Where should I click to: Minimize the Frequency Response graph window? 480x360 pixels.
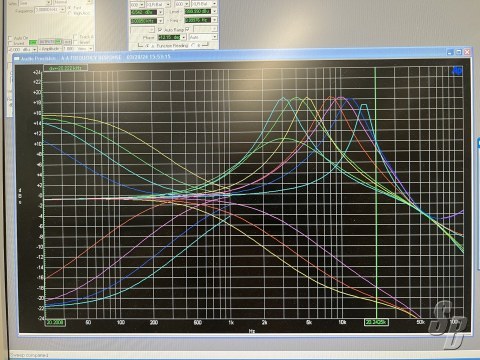[x=450, y=52]
